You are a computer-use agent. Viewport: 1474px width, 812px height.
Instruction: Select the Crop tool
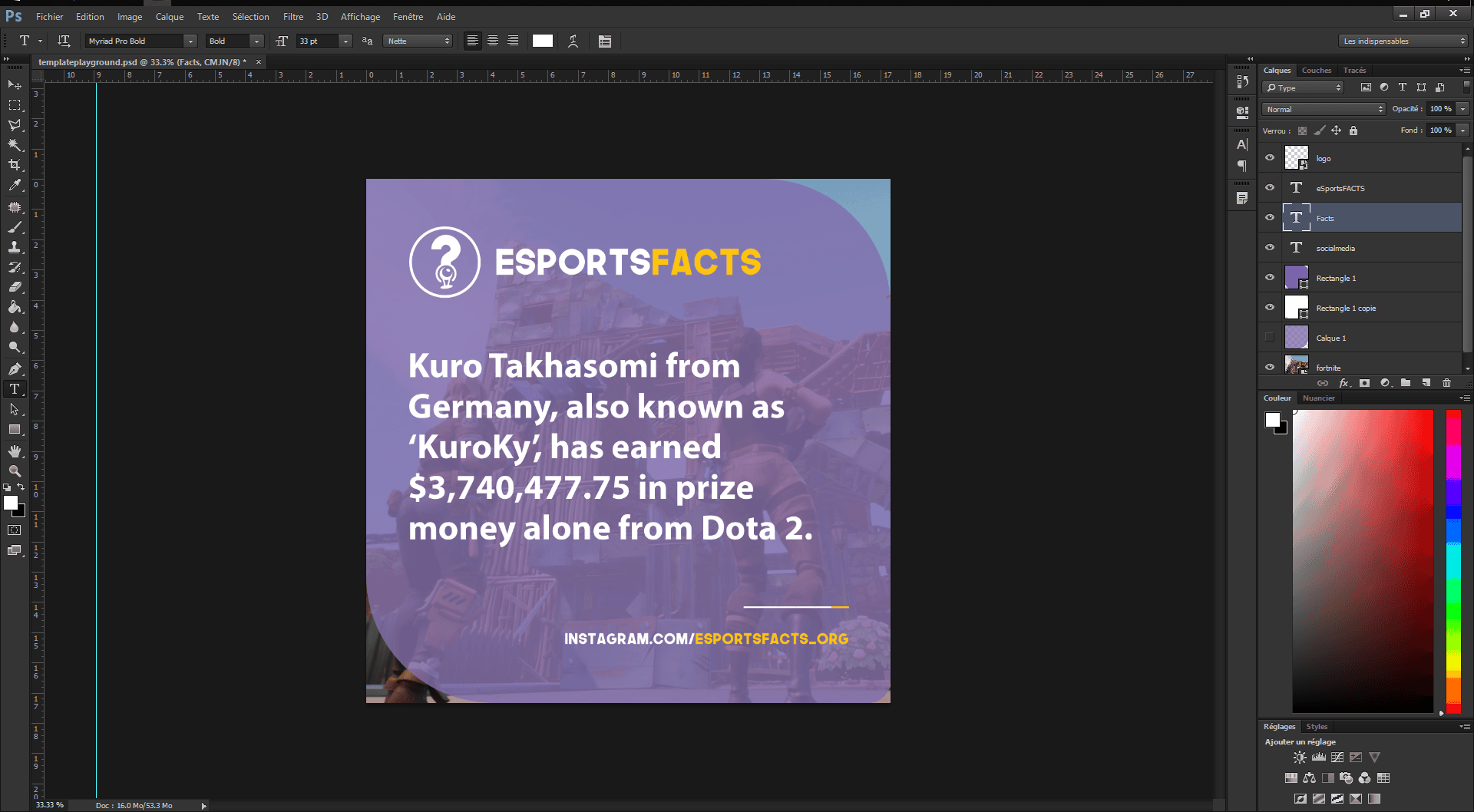click(x=15, y=165)
